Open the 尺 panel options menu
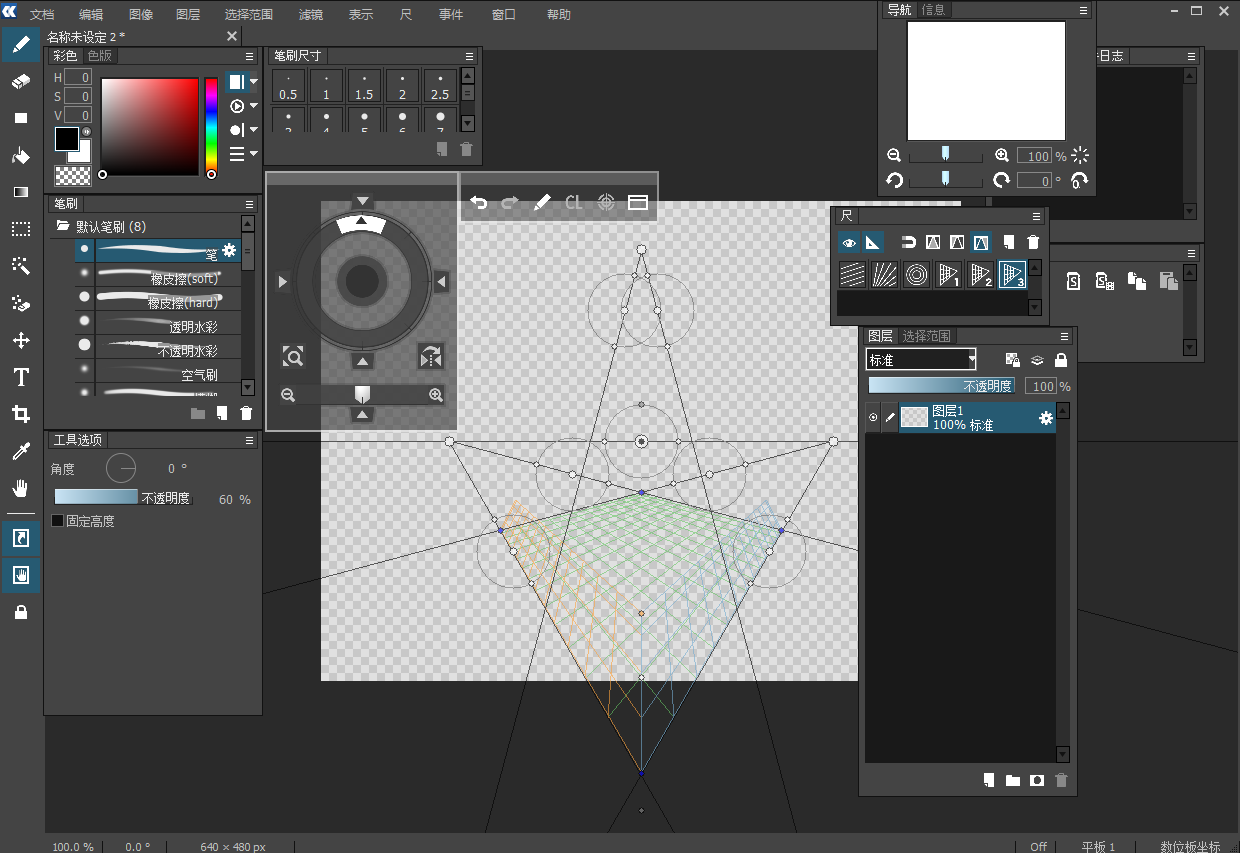Screen dimensions: 1240x853 point(1037,216)
